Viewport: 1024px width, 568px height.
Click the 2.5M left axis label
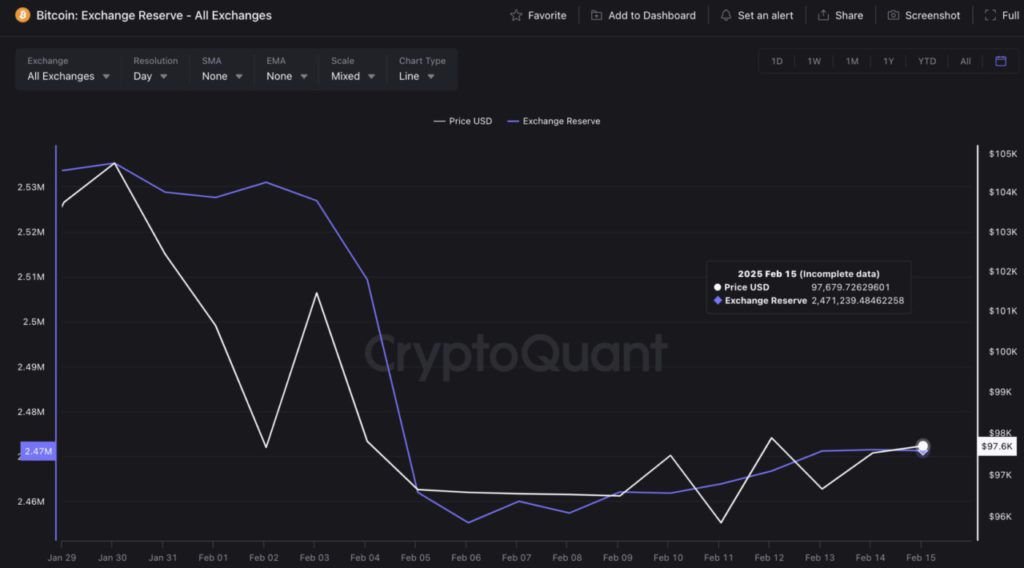[33, 322]
